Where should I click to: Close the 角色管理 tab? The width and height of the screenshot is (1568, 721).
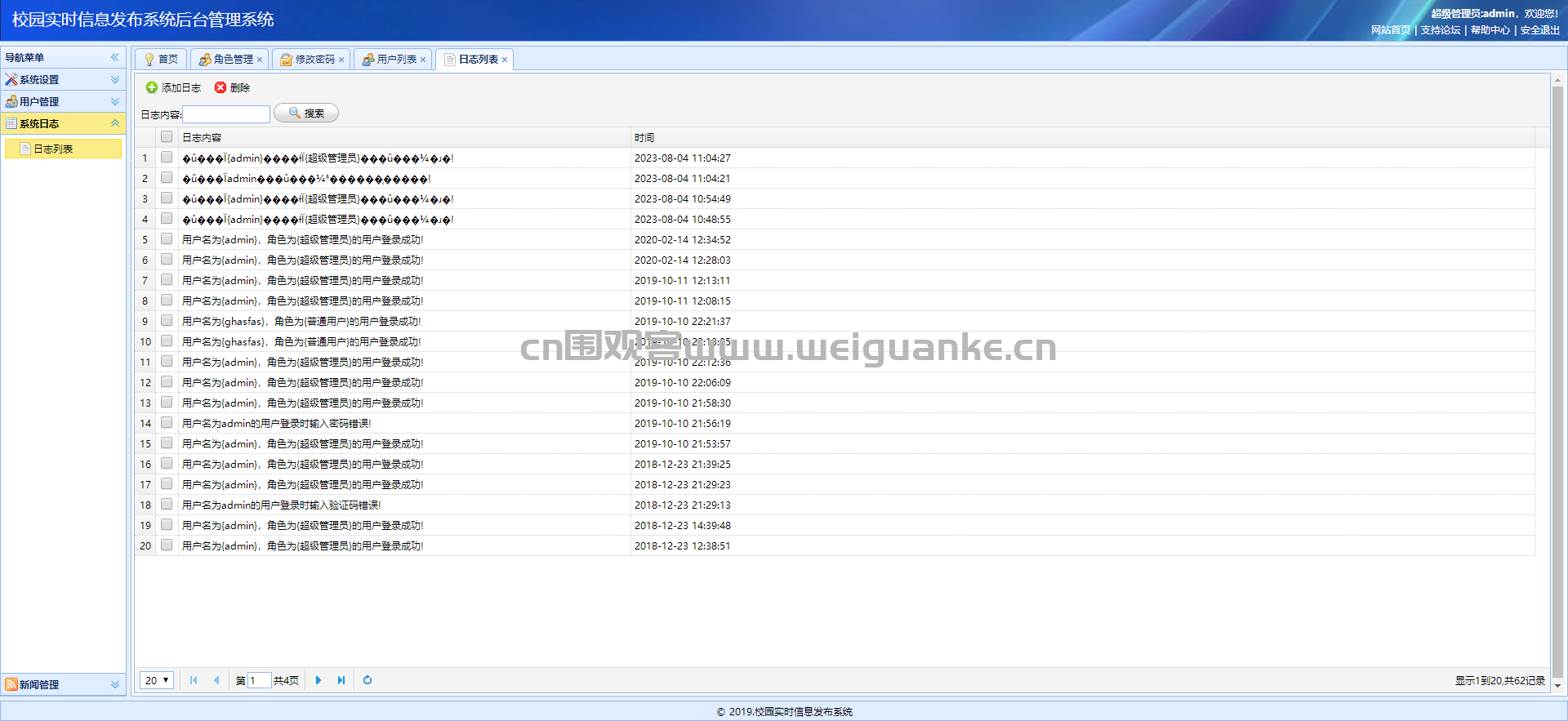click(x=260, y=60)
